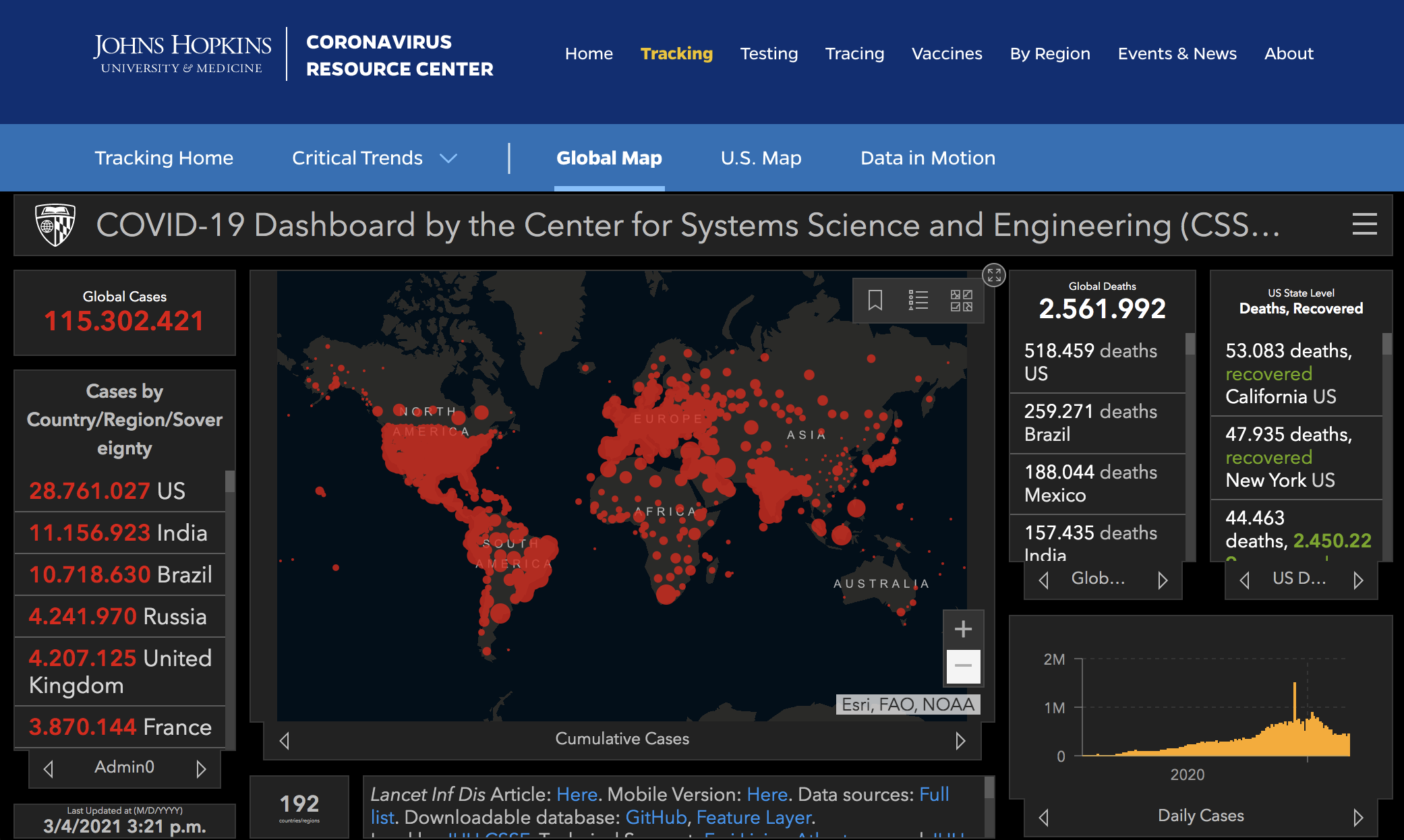Screen dimensions: 1404x840
Task: Open the By Region menu item
Action: (x=1050, y=53)
